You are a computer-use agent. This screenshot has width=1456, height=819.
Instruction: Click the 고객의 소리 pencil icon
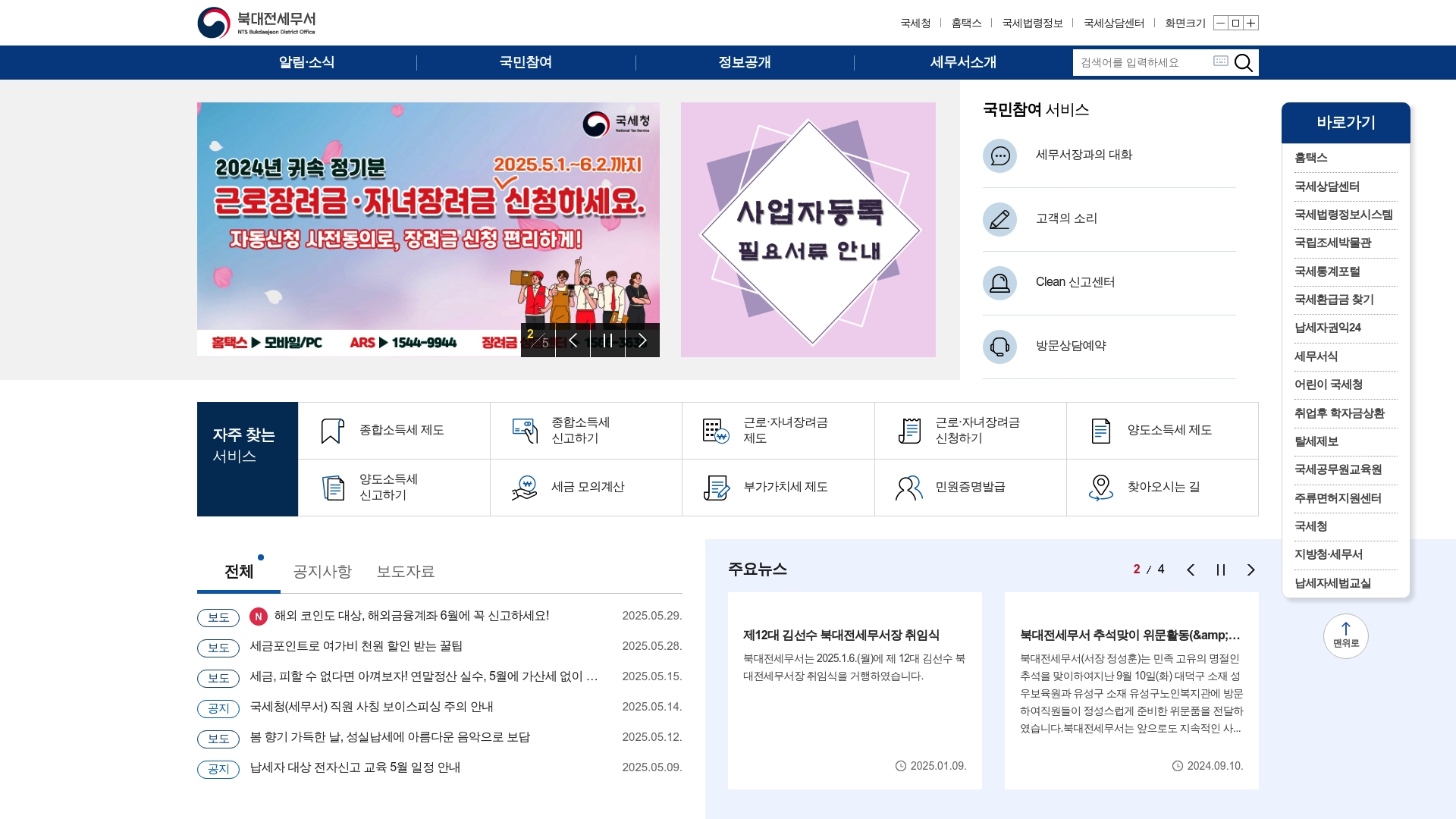(x=999, y=219)
